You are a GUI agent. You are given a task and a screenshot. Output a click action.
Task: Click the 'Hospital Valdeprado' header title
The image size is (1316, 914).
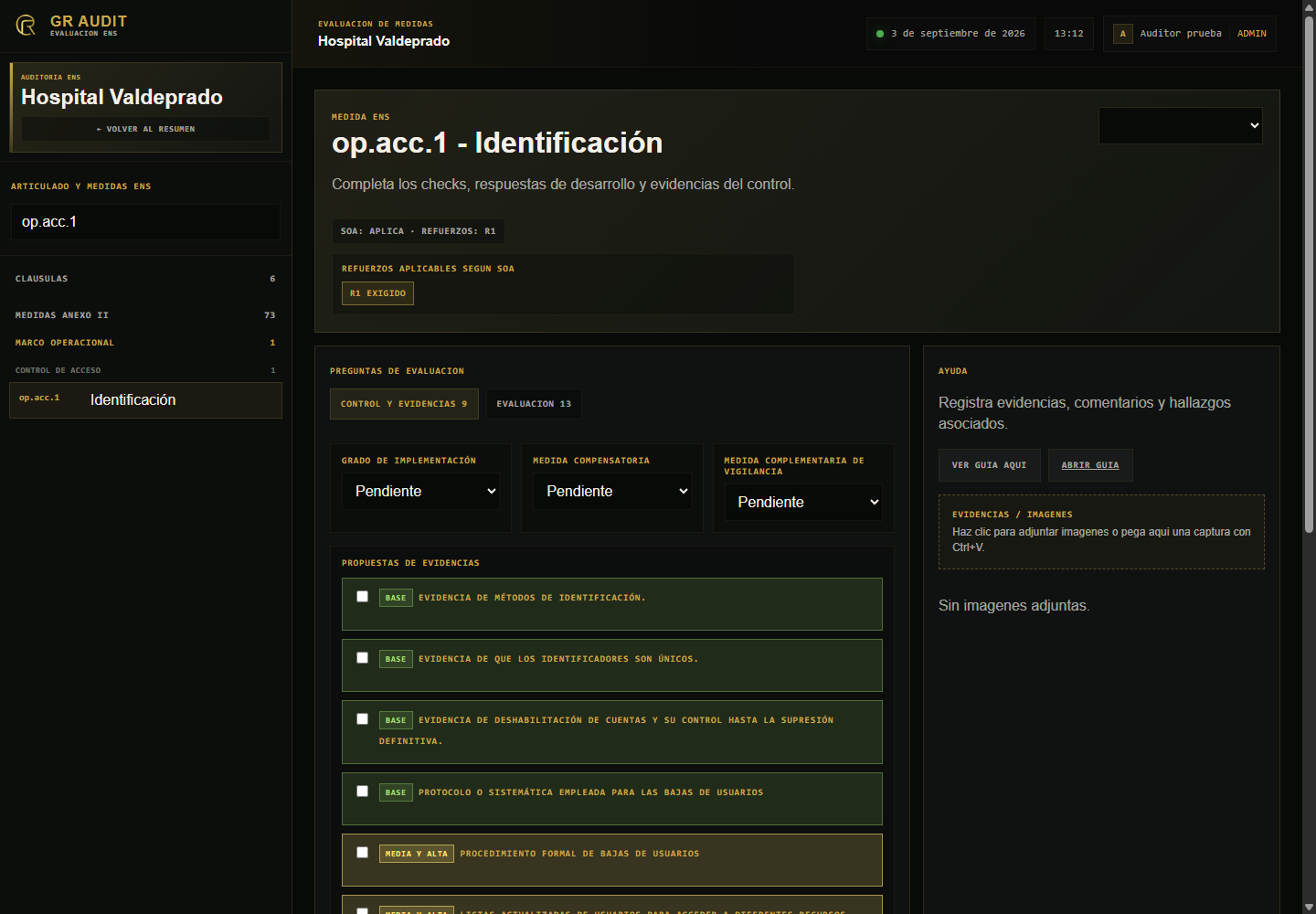click(384, 41)
